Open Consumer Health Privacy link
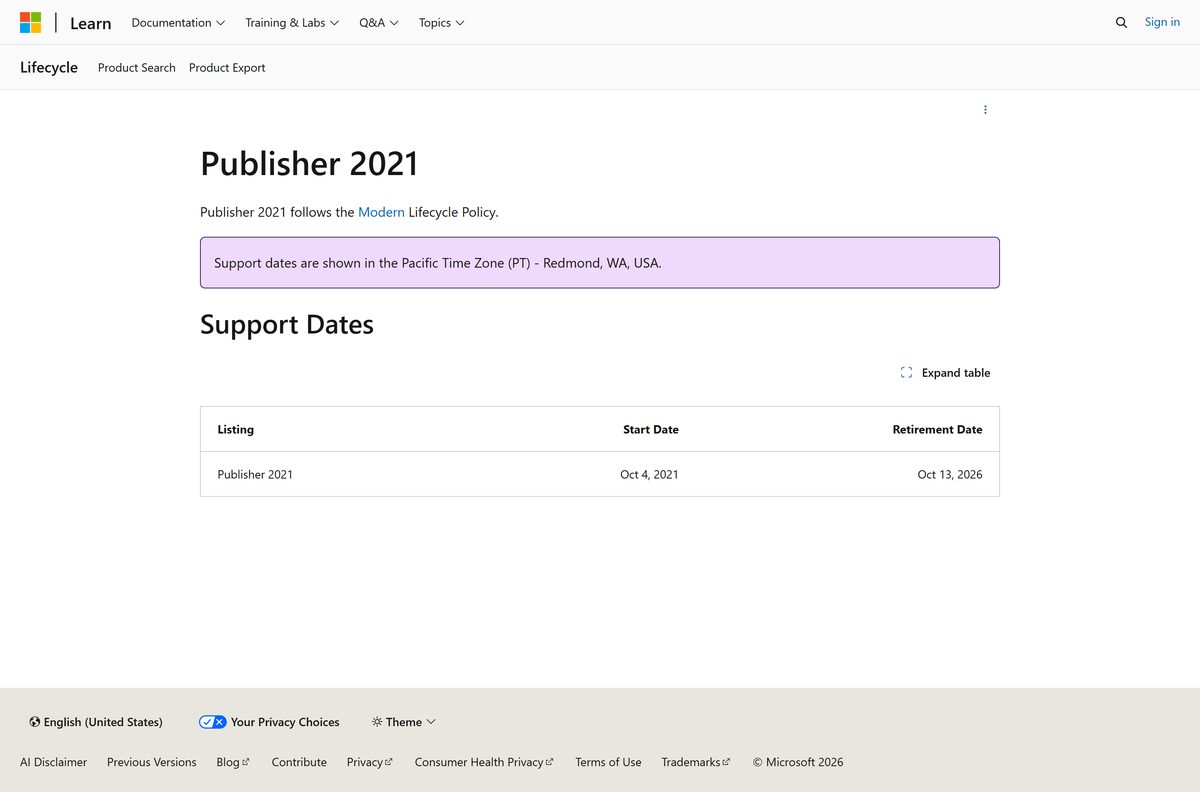 [x=484, y=762]
